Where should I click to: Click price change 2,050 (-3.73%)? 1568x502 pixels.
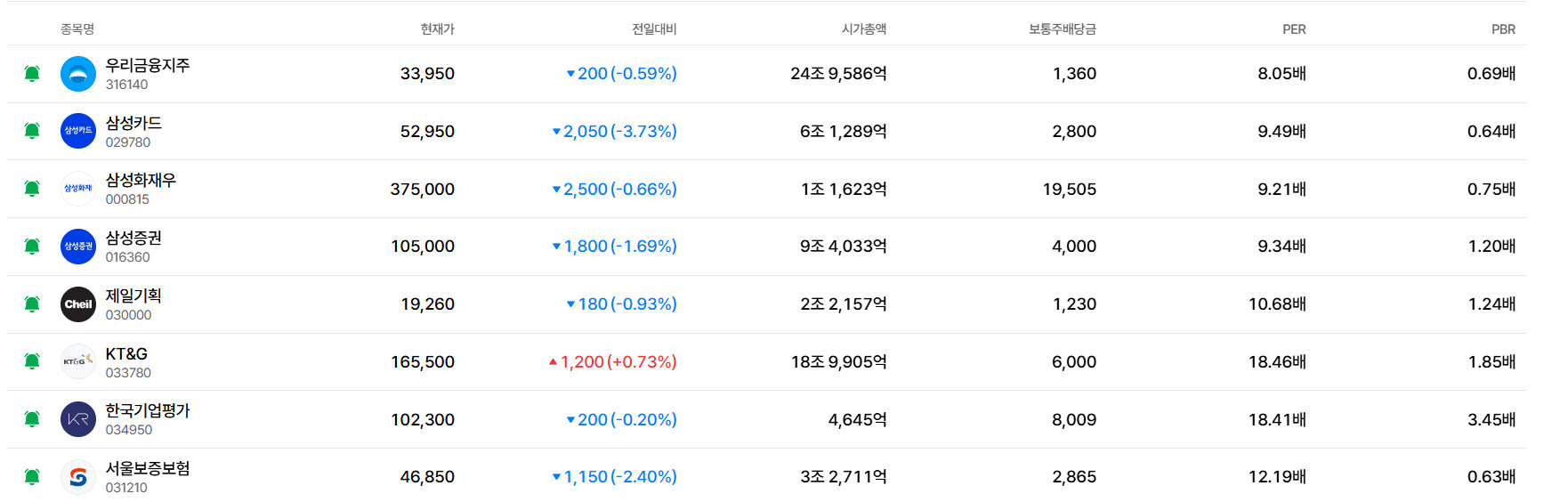[615, 132]
